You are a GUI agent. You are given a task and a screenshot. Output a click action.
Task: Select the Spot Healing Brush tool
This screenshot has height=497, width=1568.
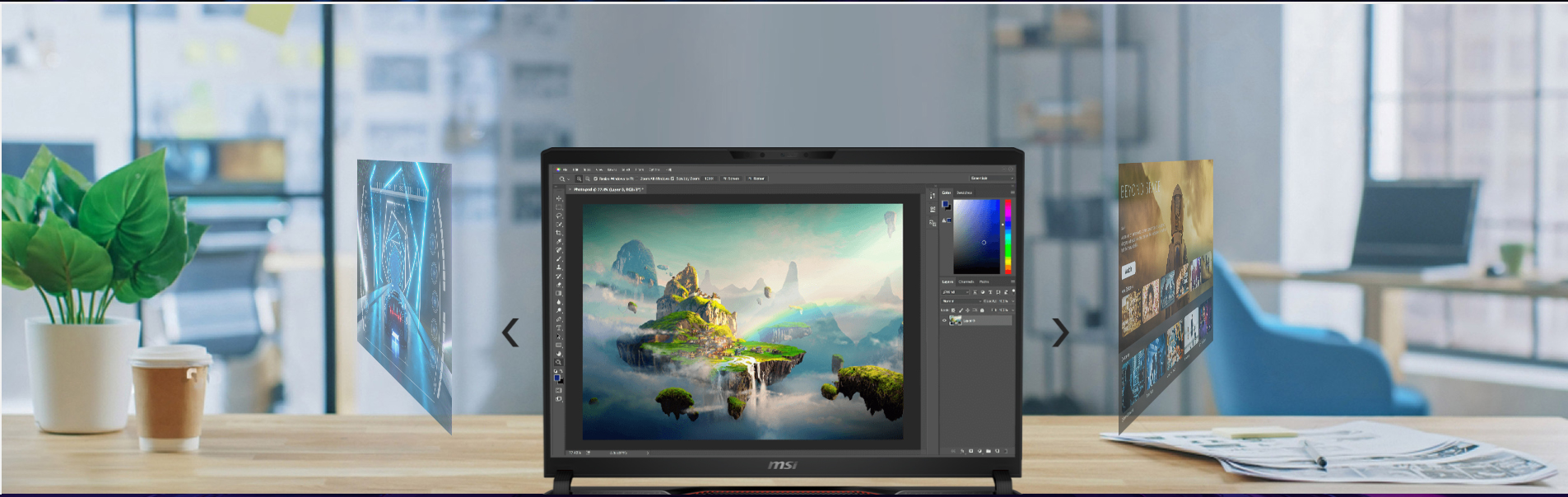(x=559, y=250)
